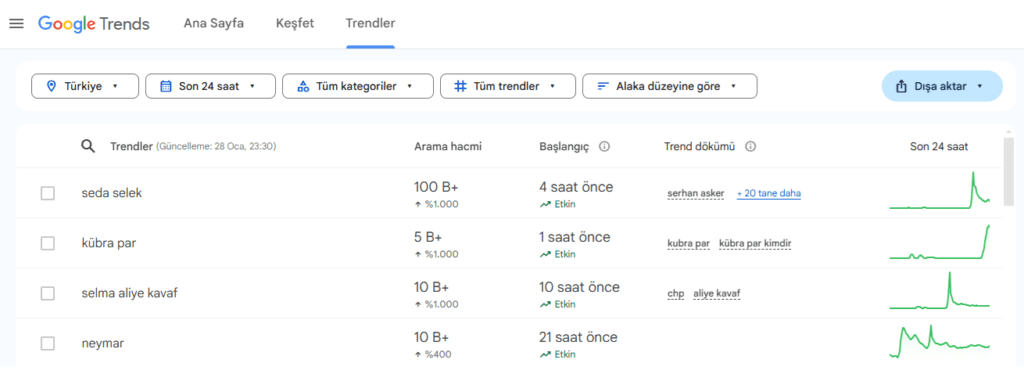This screenshot has height=374, width=1024.
Task: Click the location pin icon
Action: pos(52,86)
